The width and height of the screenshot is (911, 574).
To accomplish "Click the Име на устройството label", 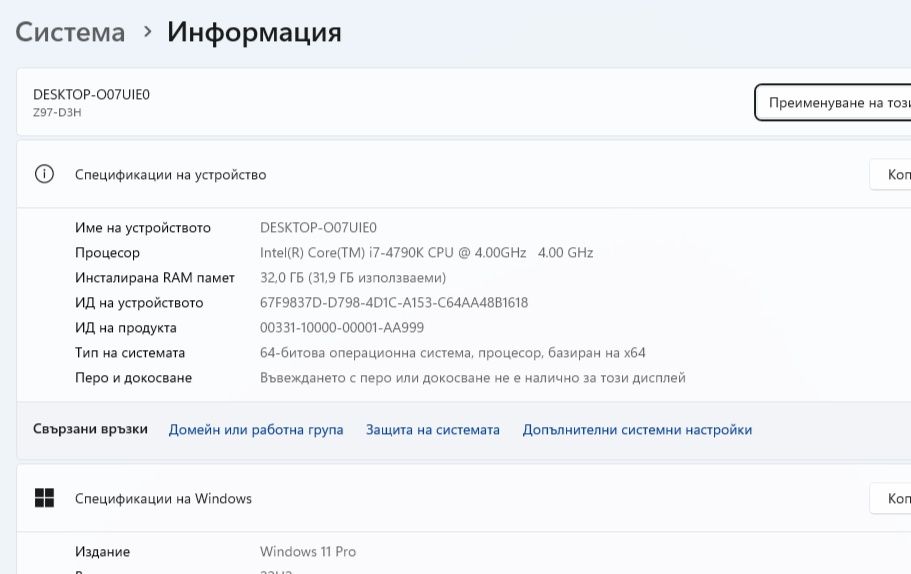I will 143,228.
